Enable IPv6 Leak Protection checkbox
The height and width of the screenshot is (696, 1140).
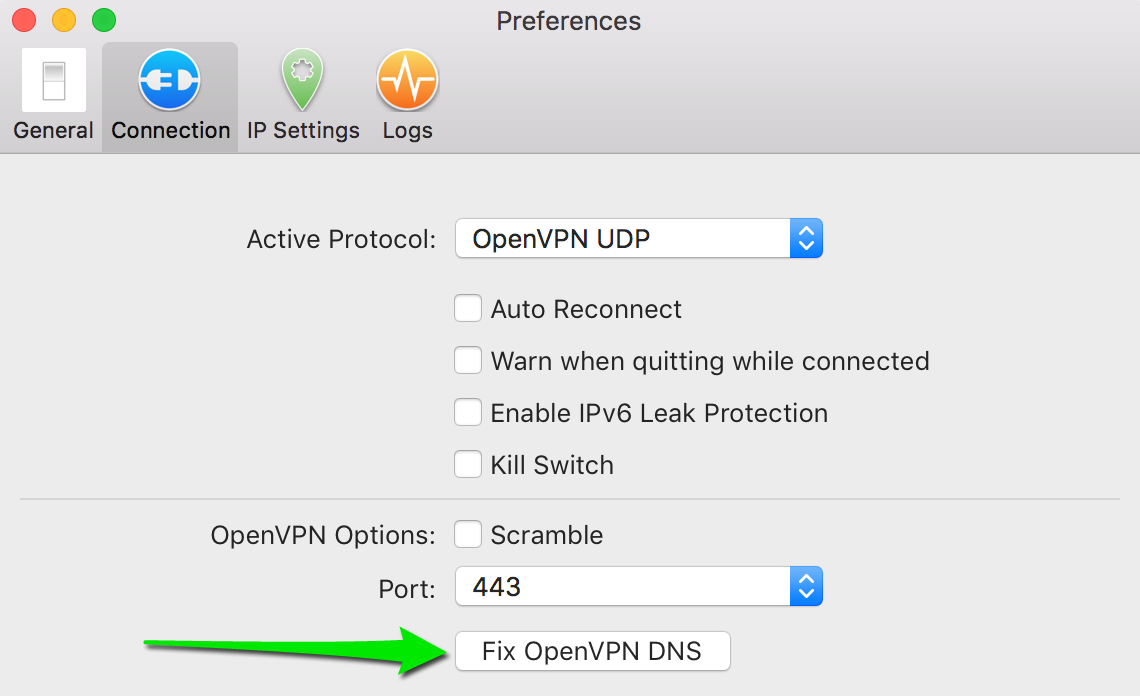pos(468,413)
